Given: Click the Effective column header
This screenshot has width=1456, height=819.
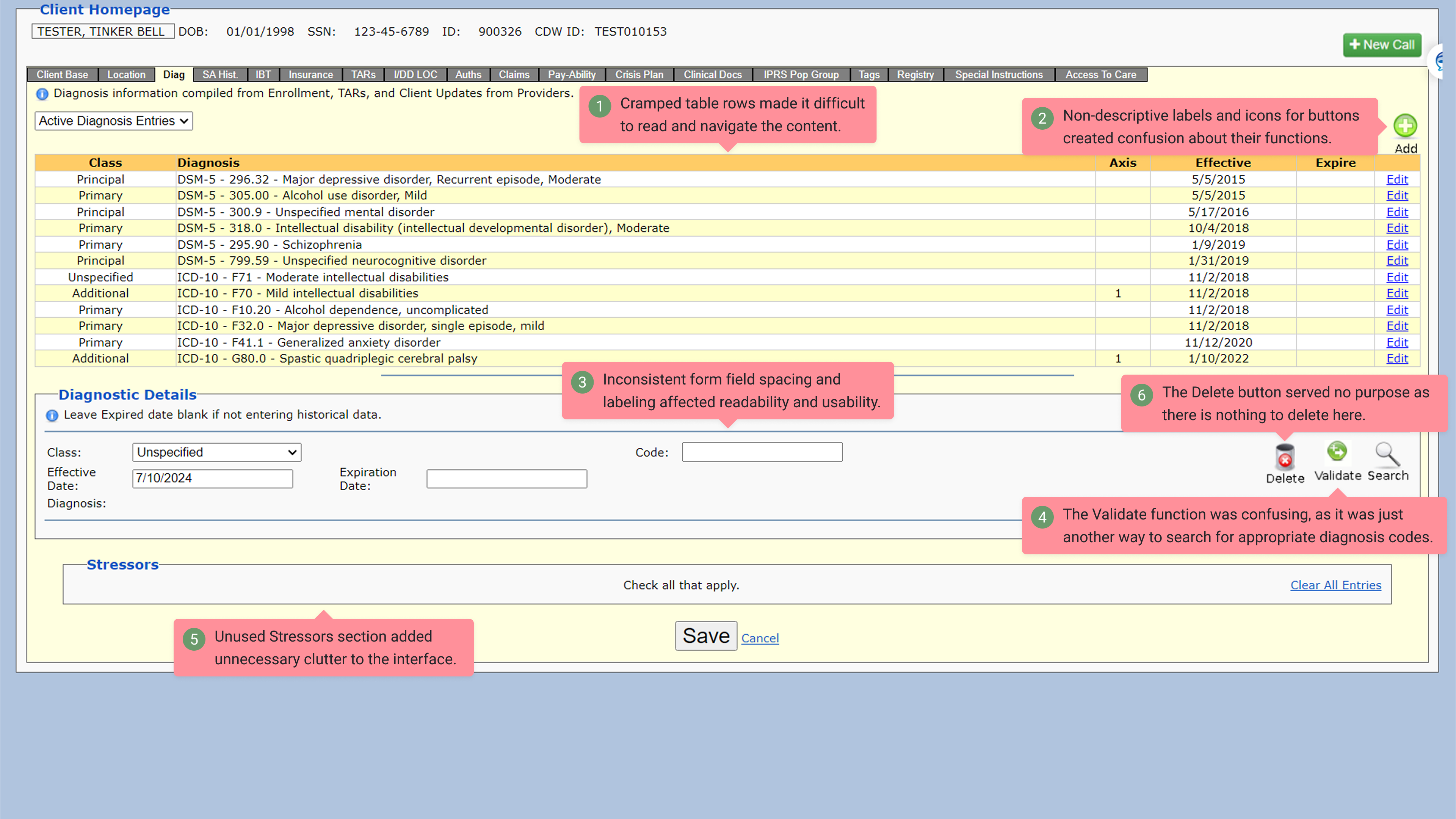Looking at the screenshot, I should pos(1223,163).
